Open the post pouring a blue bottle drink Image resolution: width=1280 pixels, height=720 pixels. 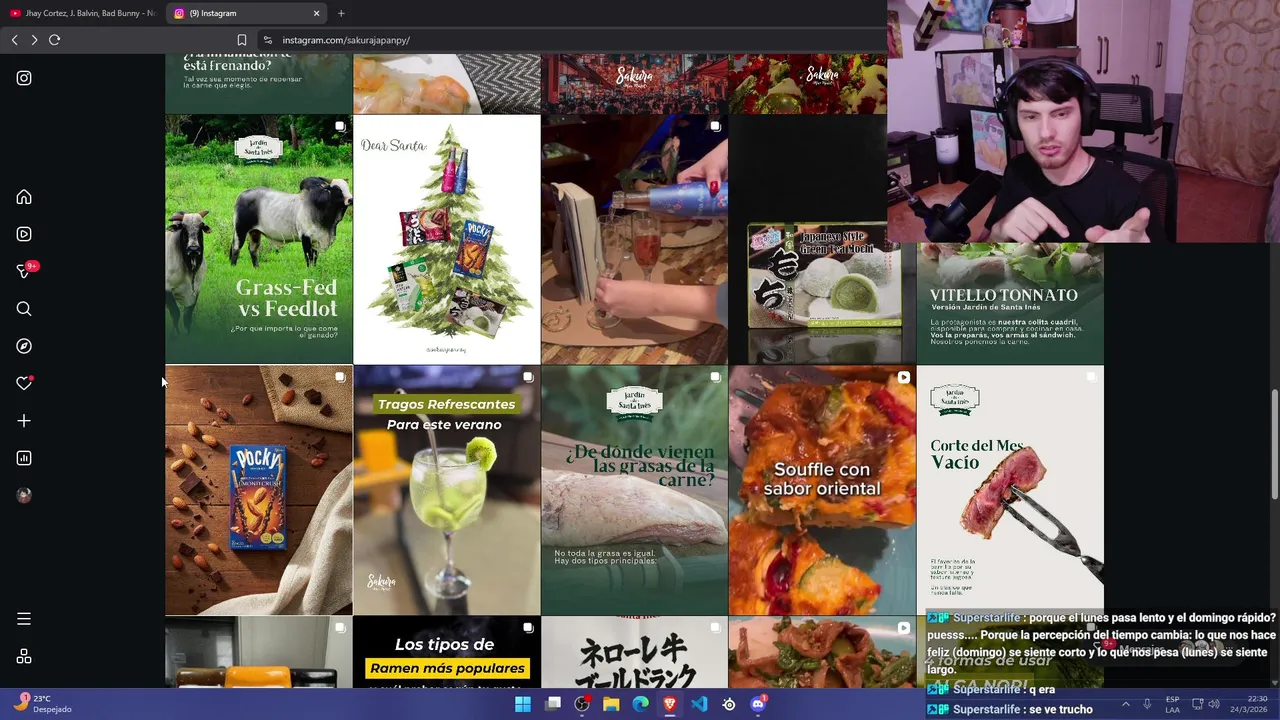coord(635,239)
